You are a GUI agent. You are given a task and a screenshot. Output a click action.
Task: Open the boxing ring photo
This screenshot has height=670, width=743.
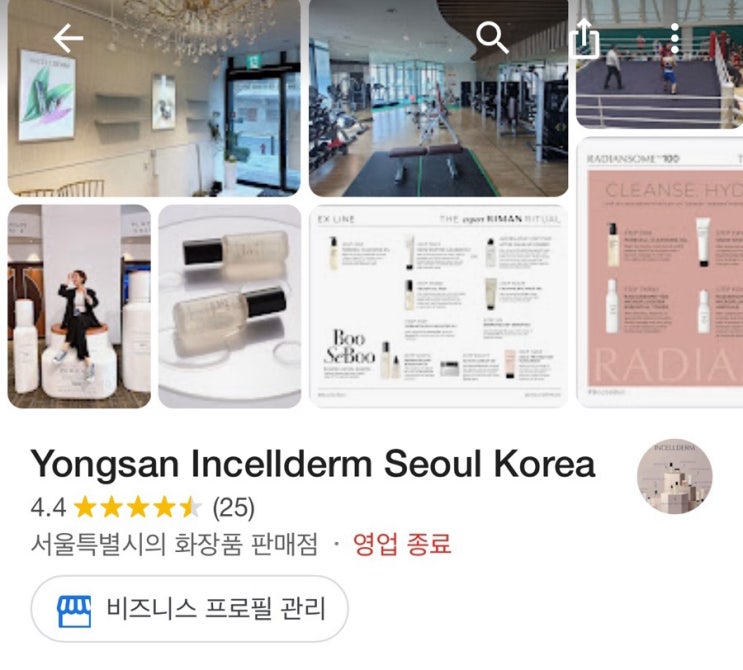tap(659, 64)
